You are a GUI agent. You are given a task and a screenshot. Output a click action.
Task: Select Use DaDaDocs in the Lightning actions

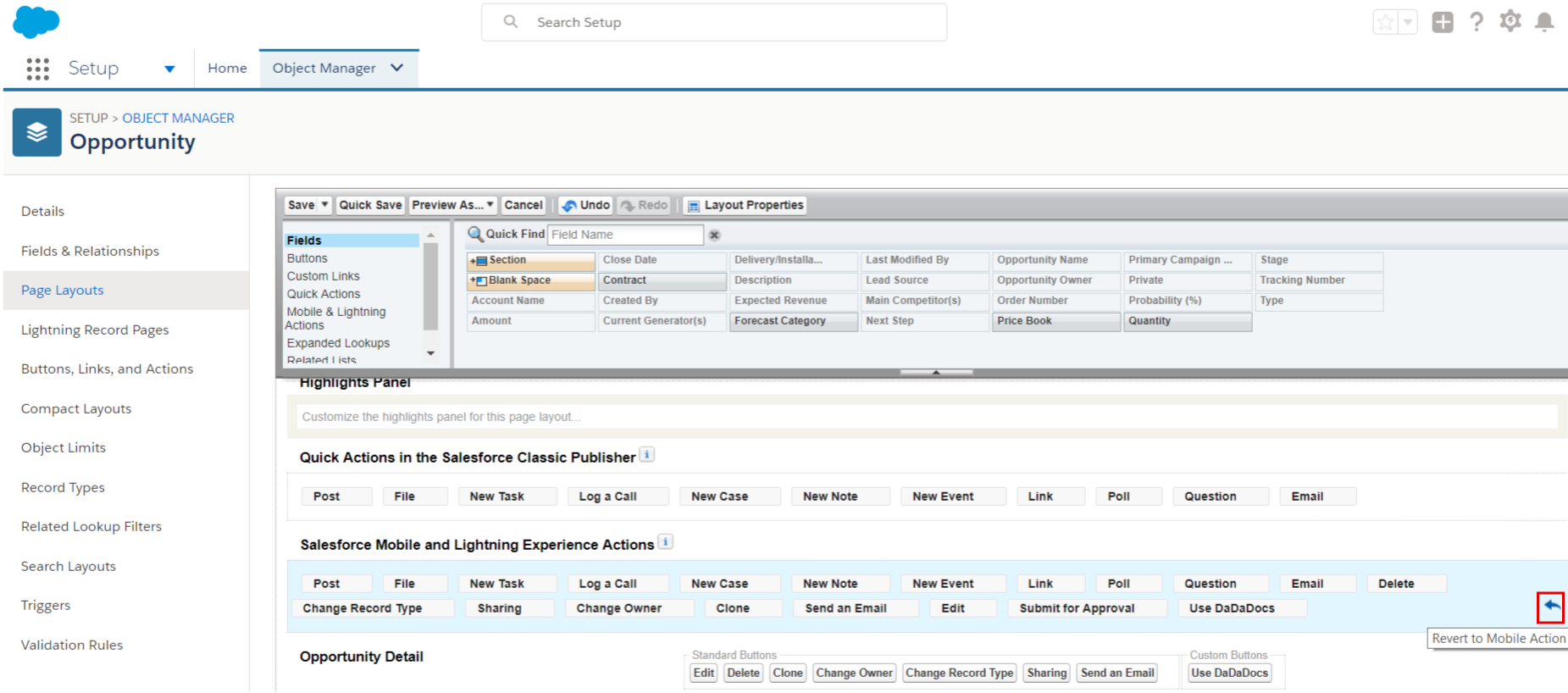(1242, 608)
